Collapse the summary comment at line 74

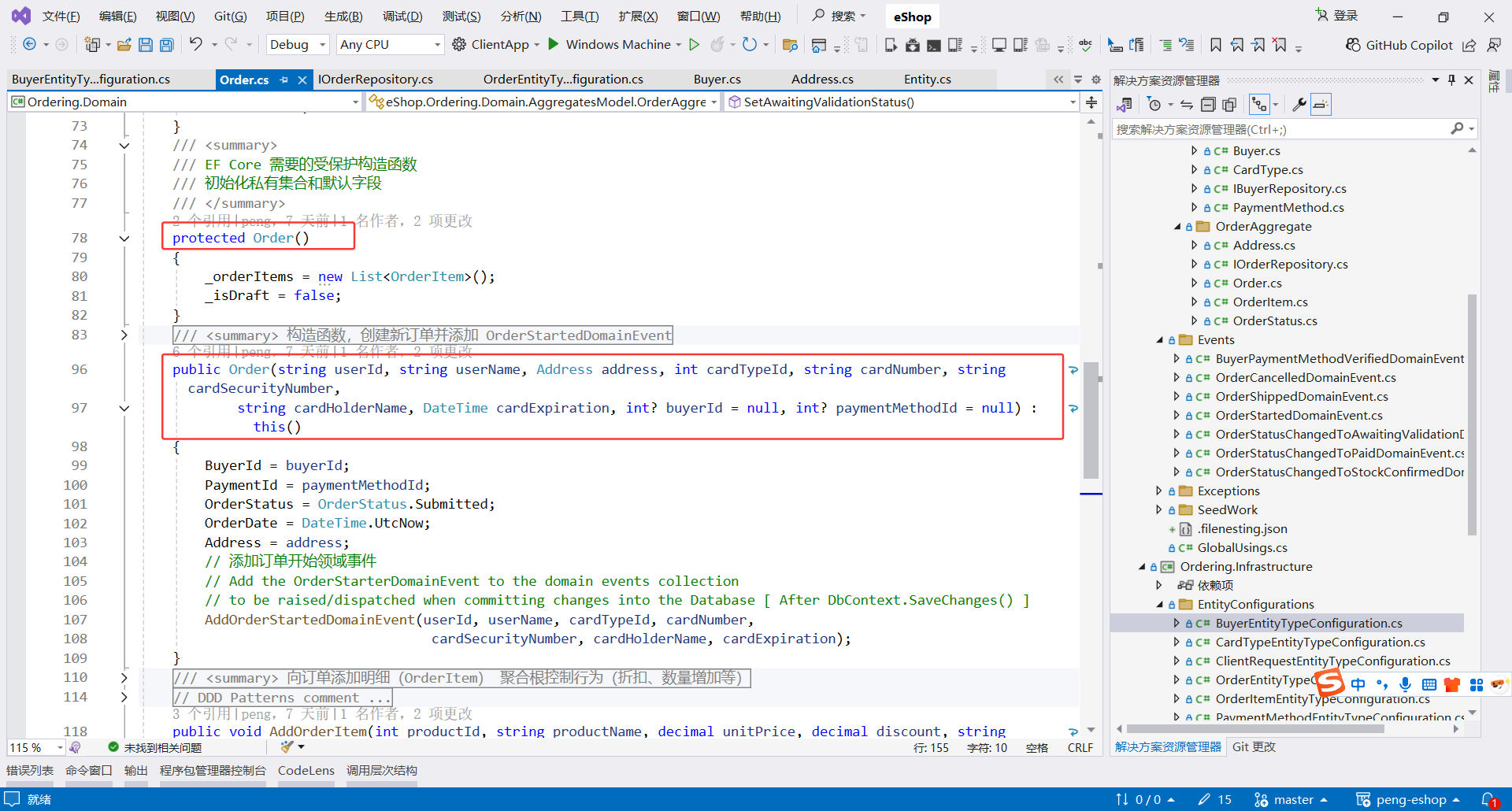pyautogui.click(x=124, y=145)
